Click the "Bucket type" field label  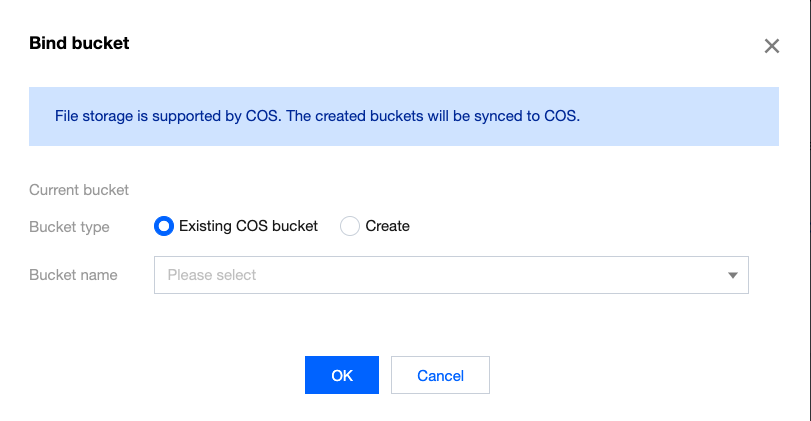[69, 226]
